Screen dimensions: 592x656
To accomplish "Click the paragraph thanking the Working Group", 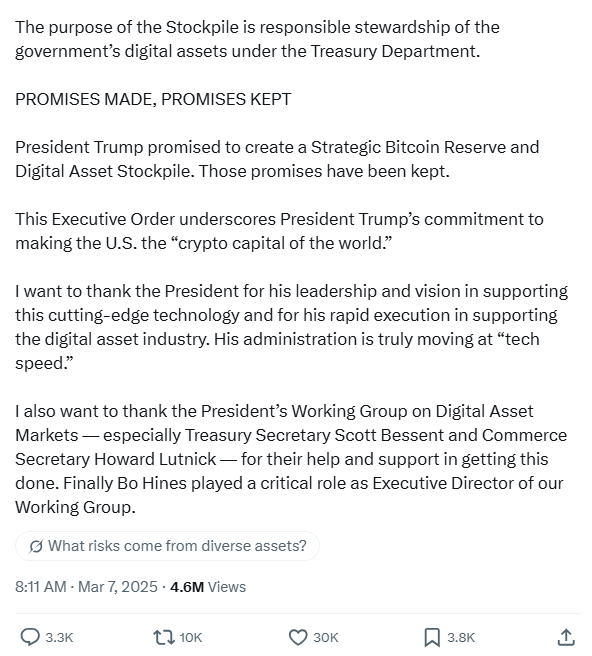I will (x=291, y=459).
